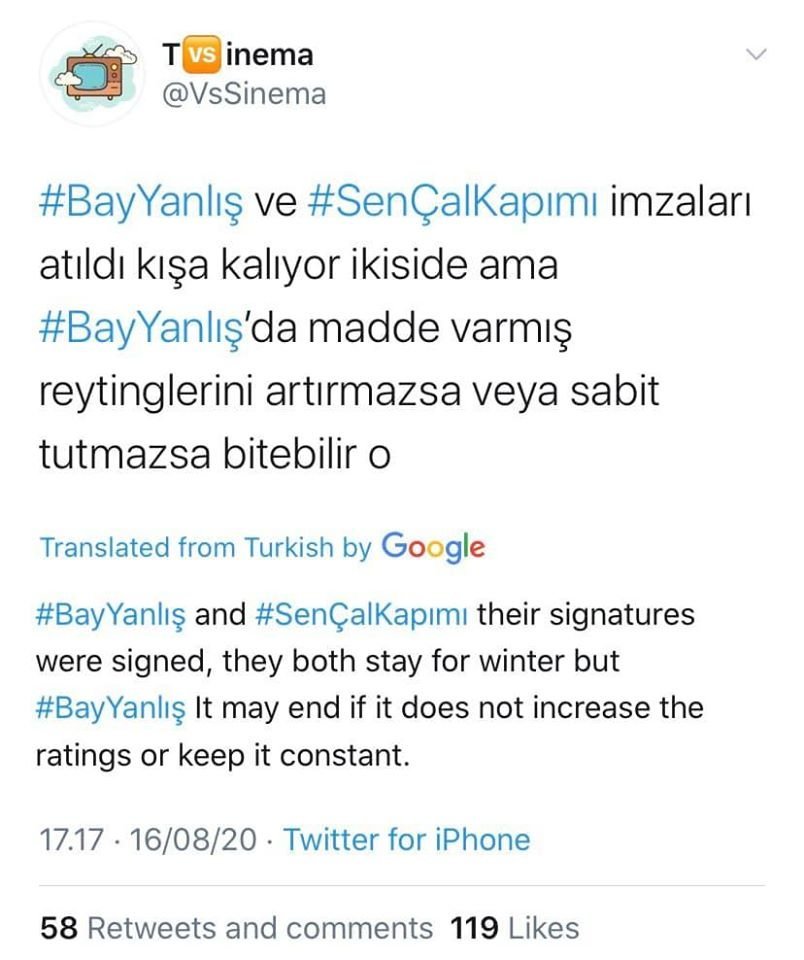
Task: Click "Translated from Turkish by" link
Action: pos(206,547)
